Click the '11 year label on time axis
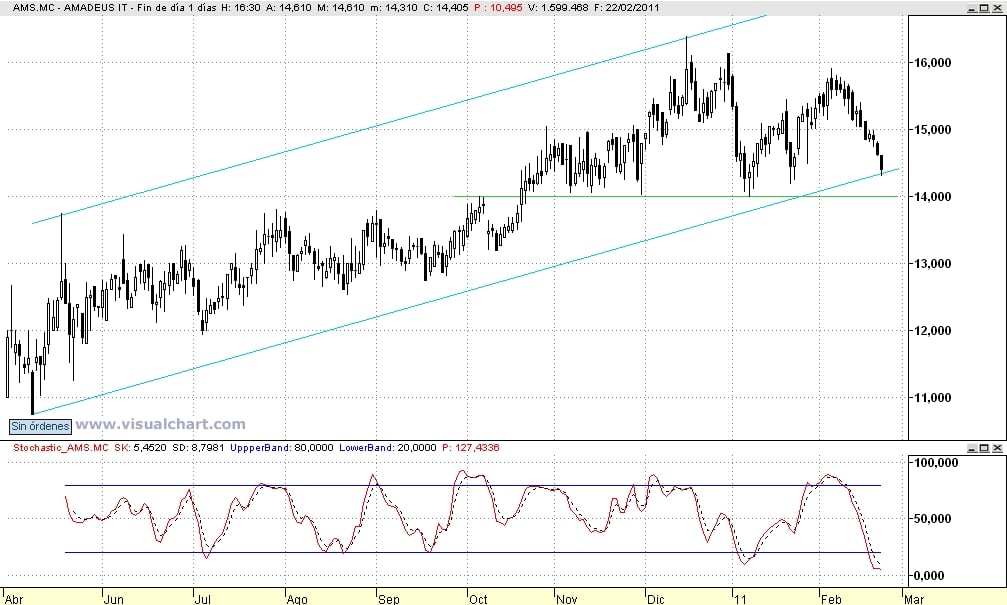The image size is (1007, 605). point(740,599)
